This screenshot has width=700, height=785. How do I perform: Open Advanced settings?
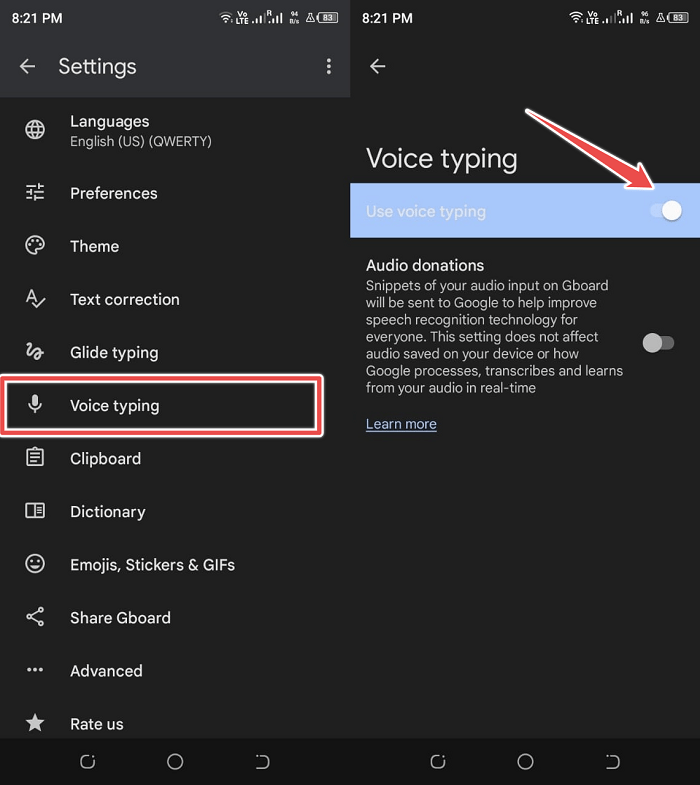pos(175,670)
